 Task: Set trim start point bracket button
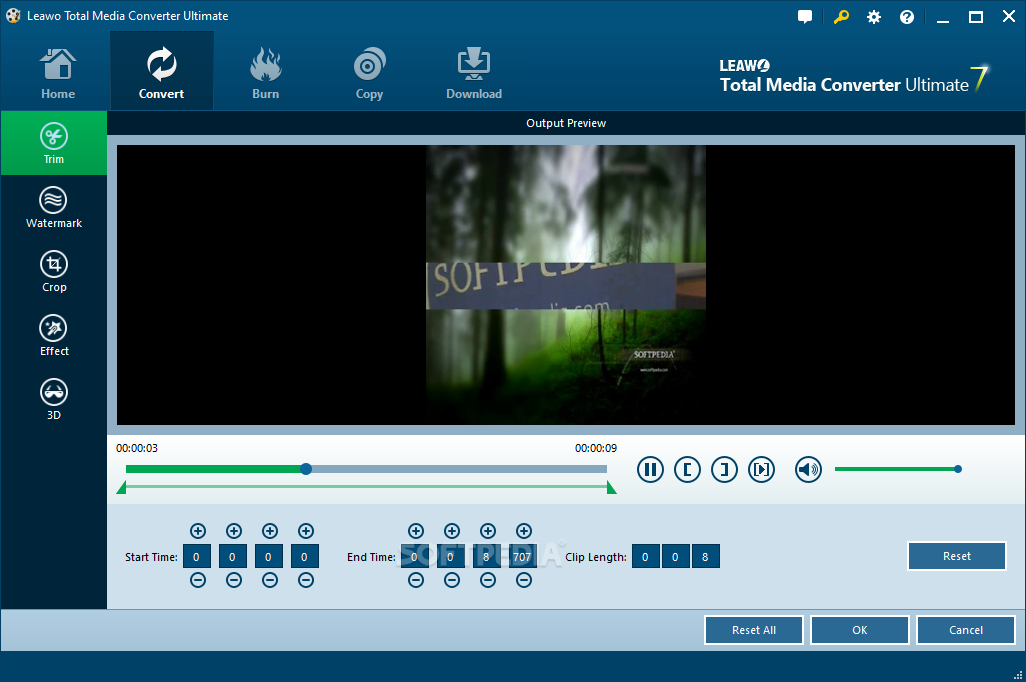(687, 469)
